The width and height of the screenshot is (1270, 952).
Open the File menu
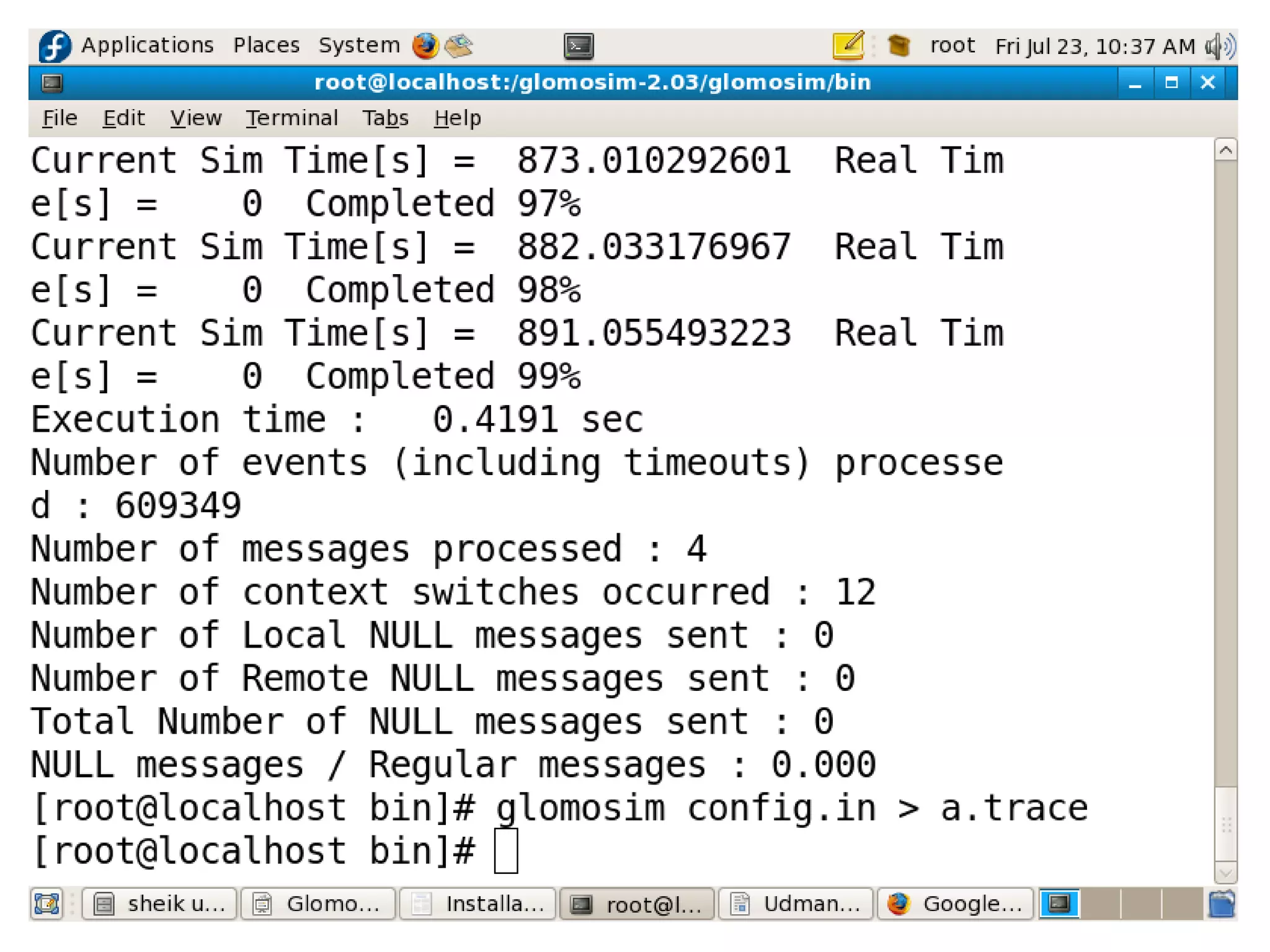click(x=60, y=118)
